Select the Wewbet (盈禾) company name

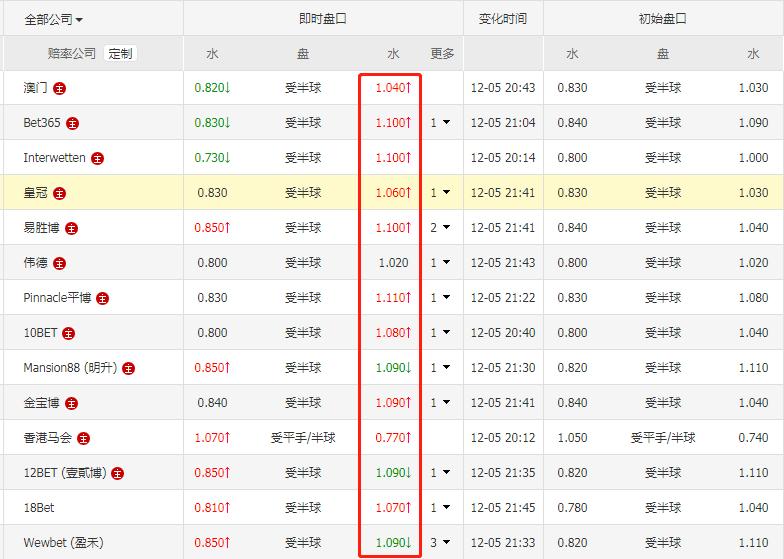(x=64, y=542)
